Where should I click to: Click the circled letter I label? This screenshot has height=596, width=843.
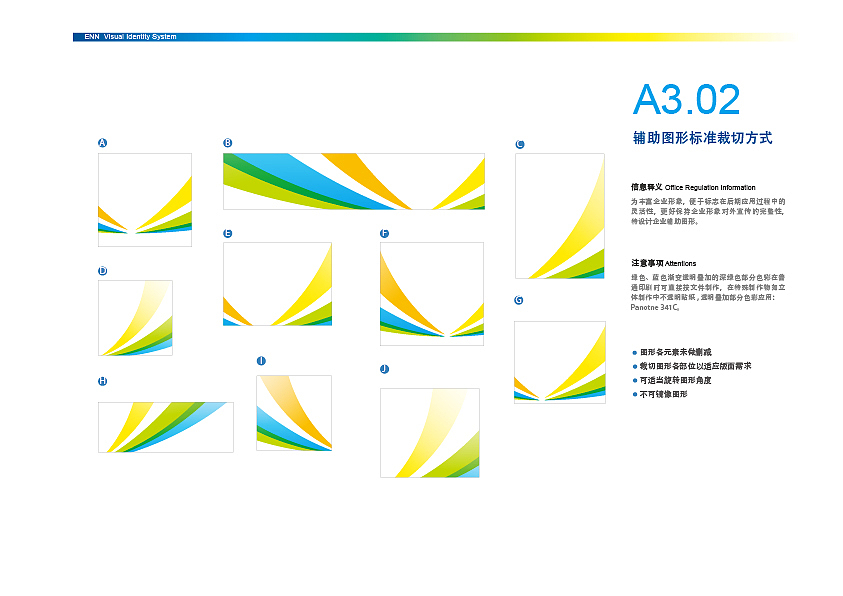(x=261, y=361)
